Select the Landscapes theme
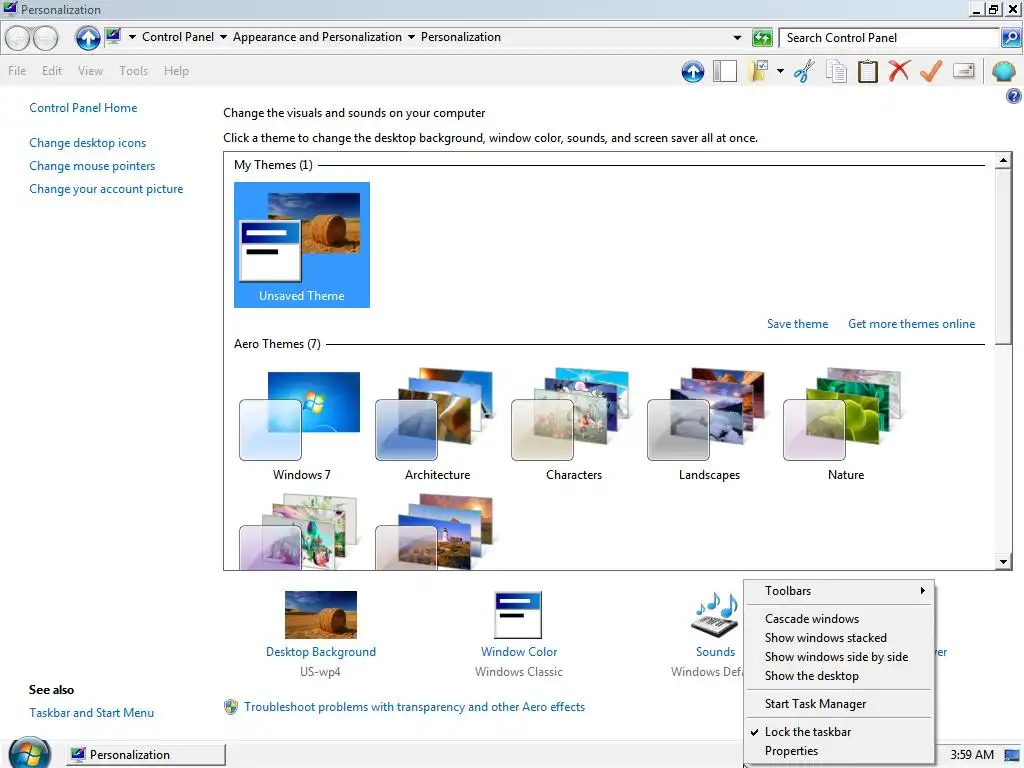The image size is (1024, 768). click(709, 424)
